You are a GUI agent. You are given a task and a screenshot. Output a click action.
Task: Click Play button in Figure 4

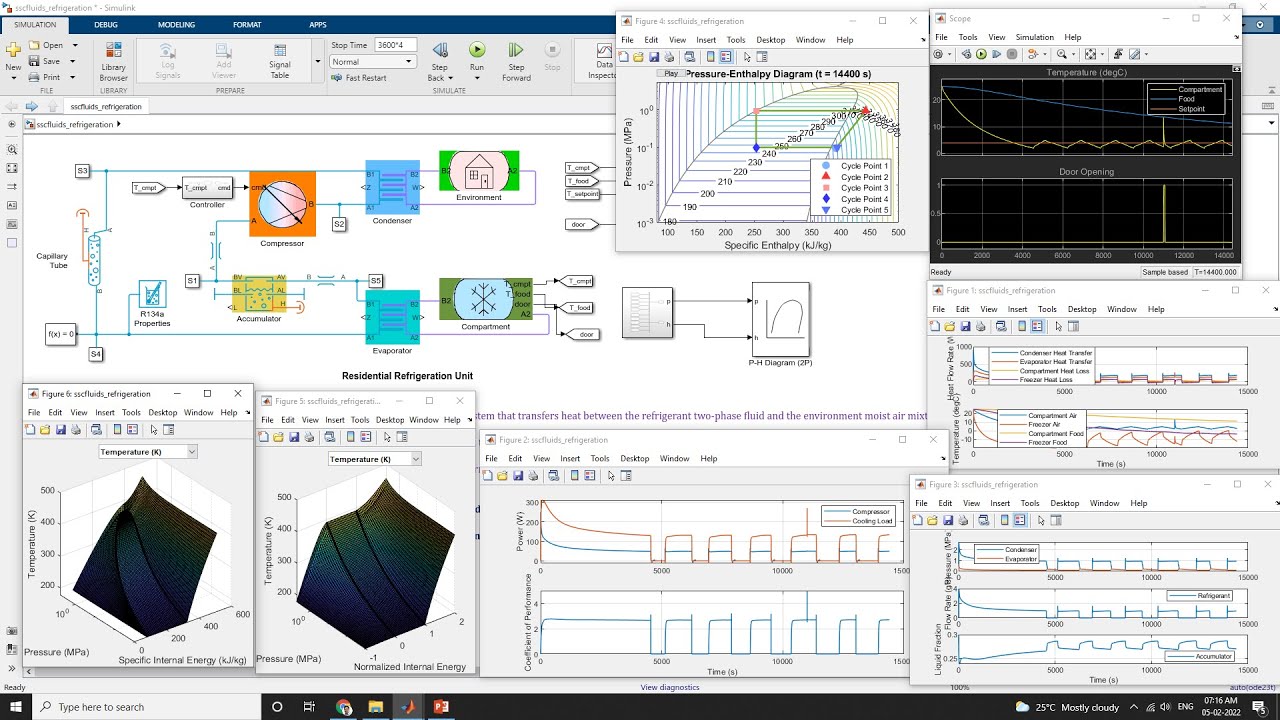[x=671, y=73]
